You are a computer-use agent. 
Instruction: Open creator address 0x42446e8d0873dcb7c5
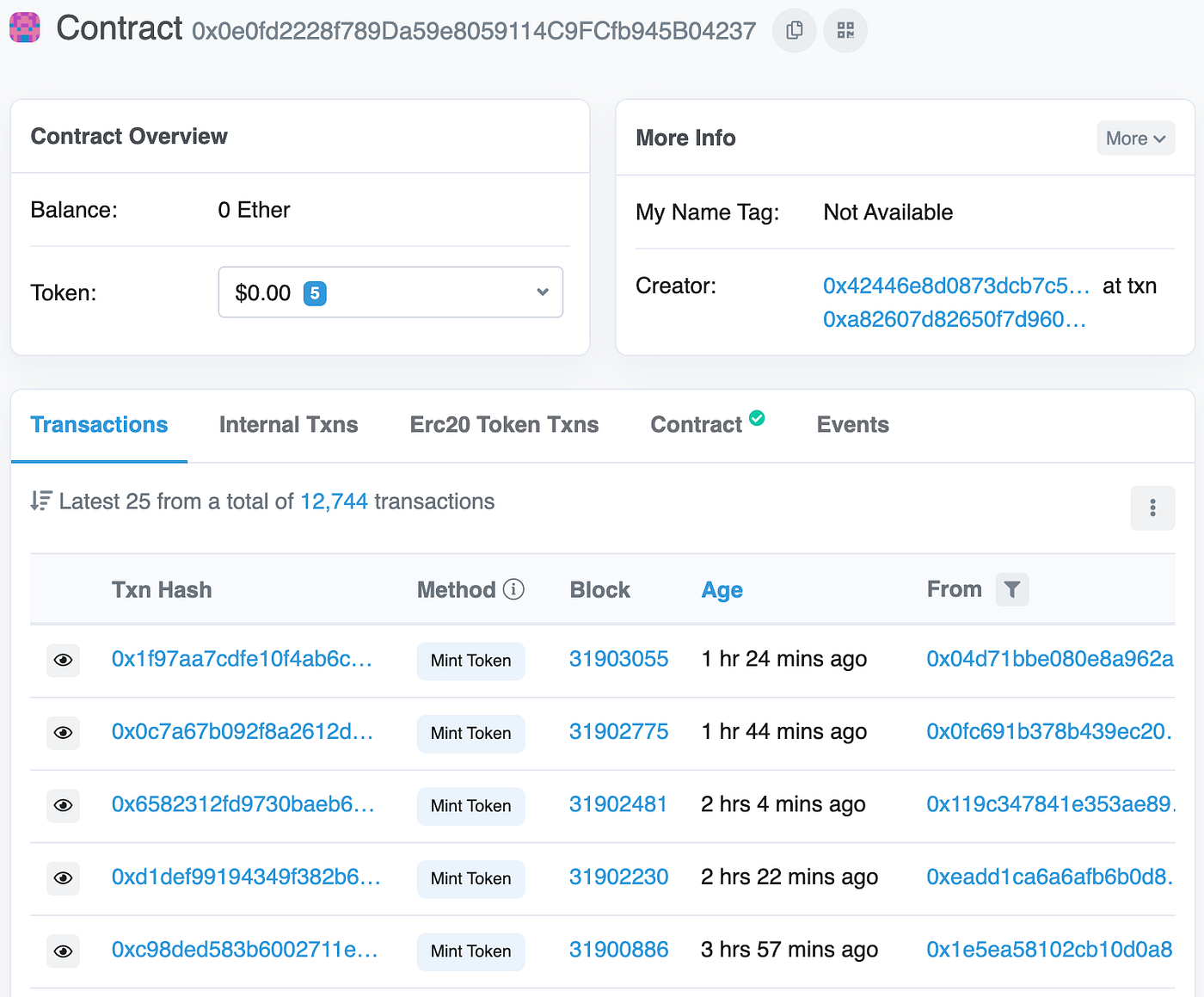click(x=956, y=286)
